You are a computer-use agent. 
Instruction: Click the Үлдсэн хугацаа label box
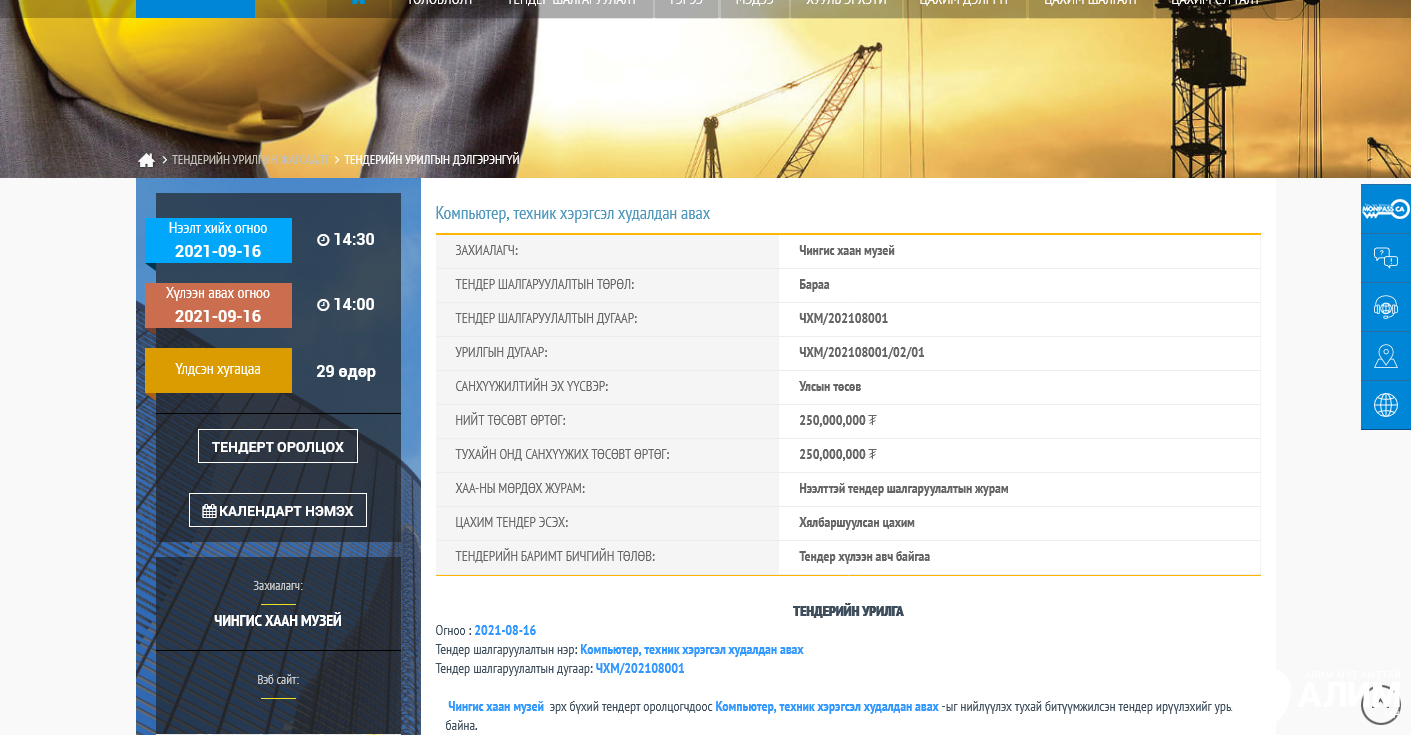218,370
